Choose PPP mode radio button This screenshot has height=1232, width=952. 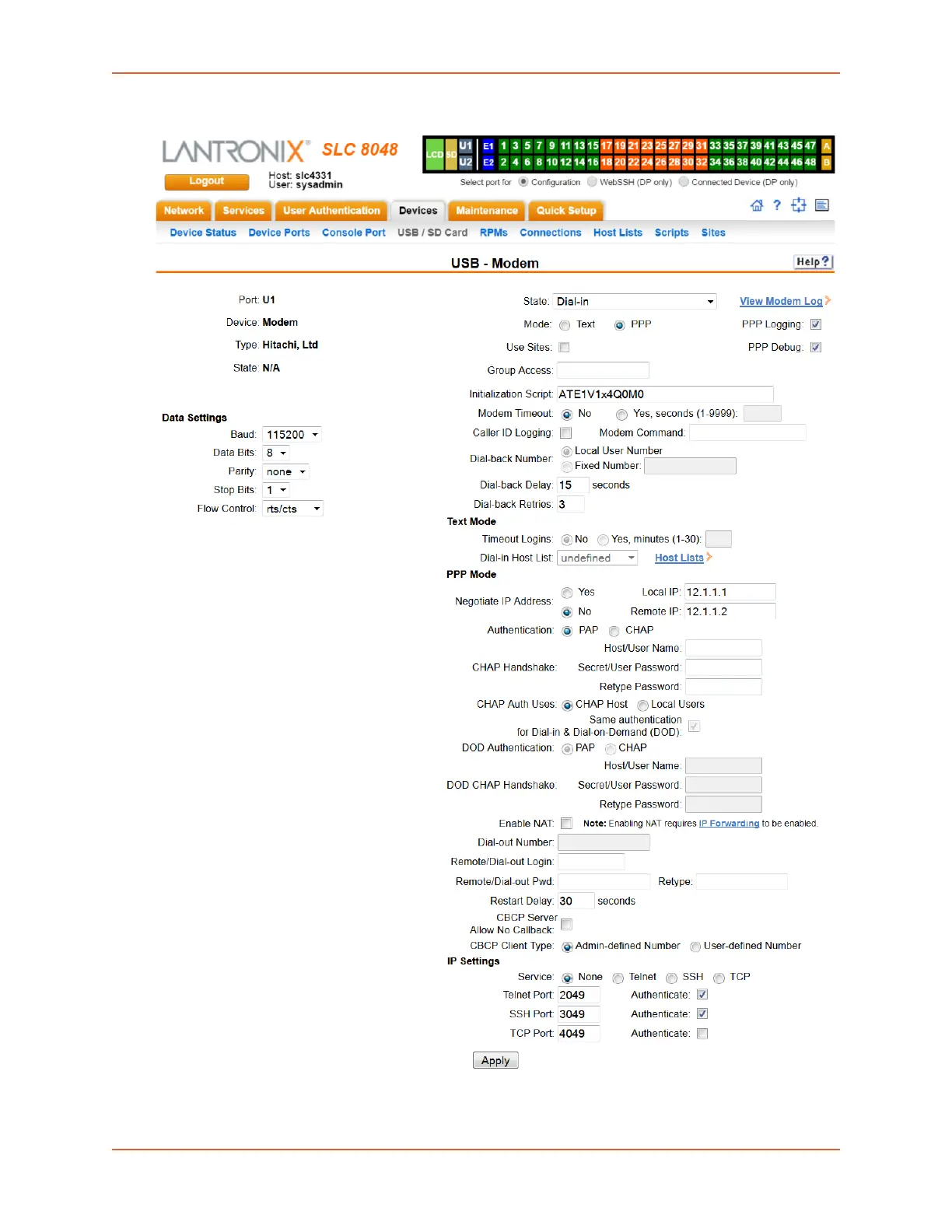pos(620,325)
